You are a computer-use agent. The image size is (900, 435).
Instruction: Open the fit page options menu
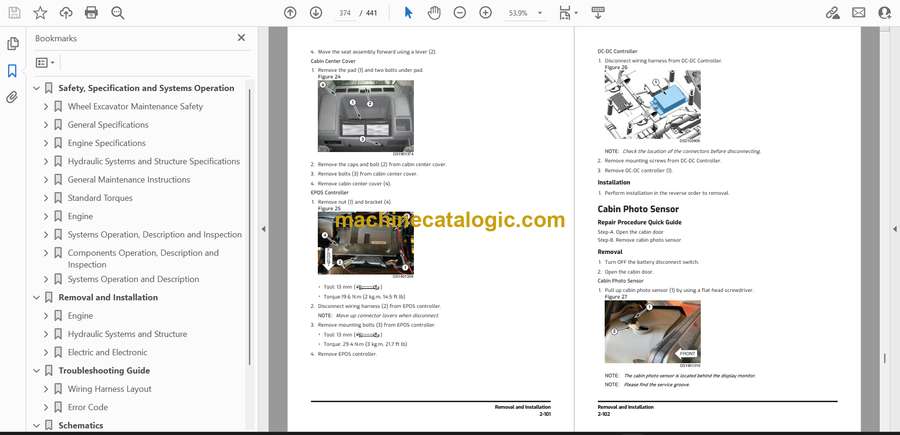click(568, 13)
